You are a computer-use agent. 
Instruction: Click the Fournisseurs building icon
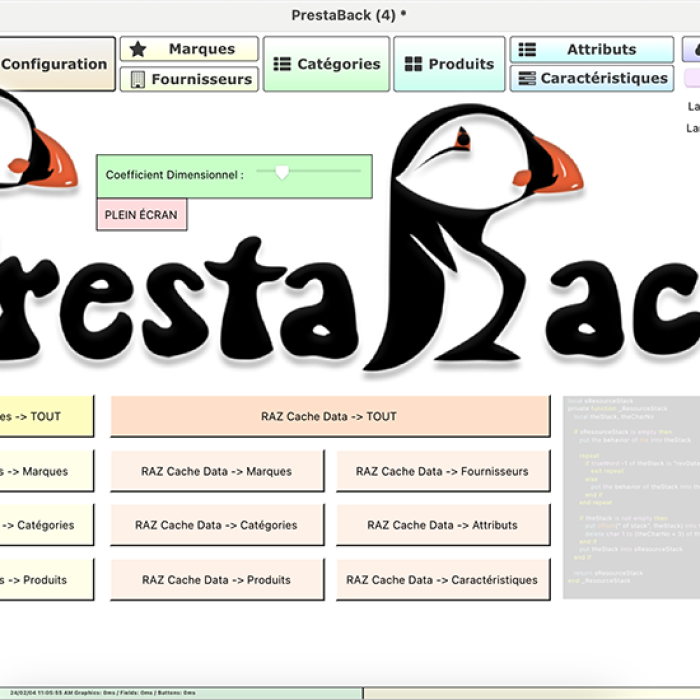138,79
